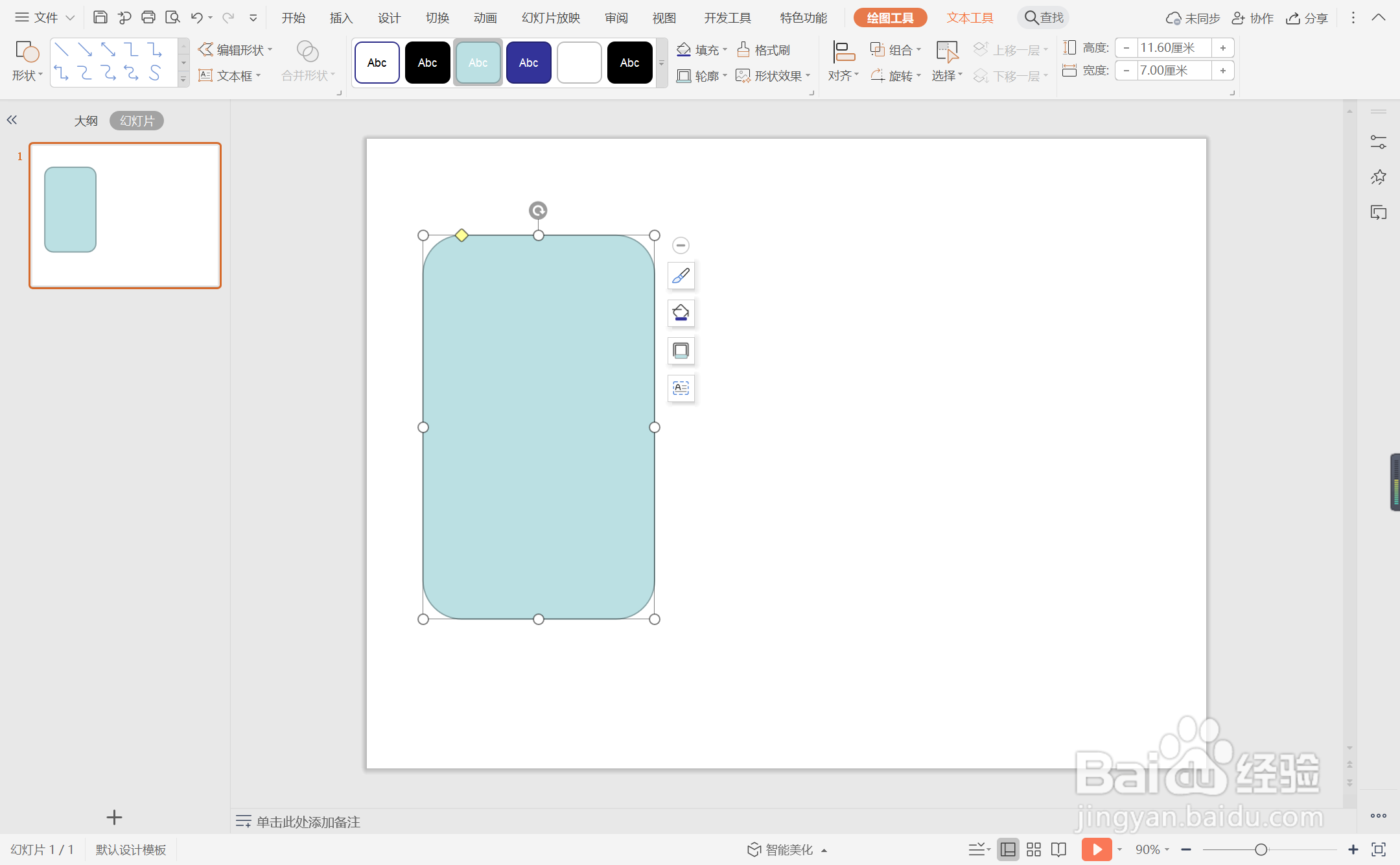Apply the dark blue Abc shape style
The image size is (1400, 865).
click(x=528, y=62)
